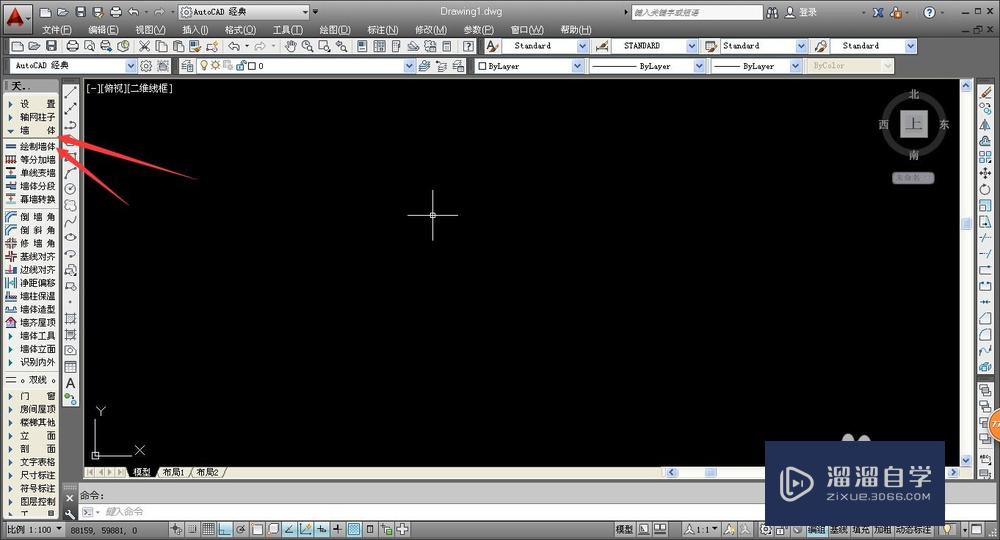This screenshot has height=540, width=1000.
Task: Open the 绘图(D) menu
Action: click(x=335, y=30)
